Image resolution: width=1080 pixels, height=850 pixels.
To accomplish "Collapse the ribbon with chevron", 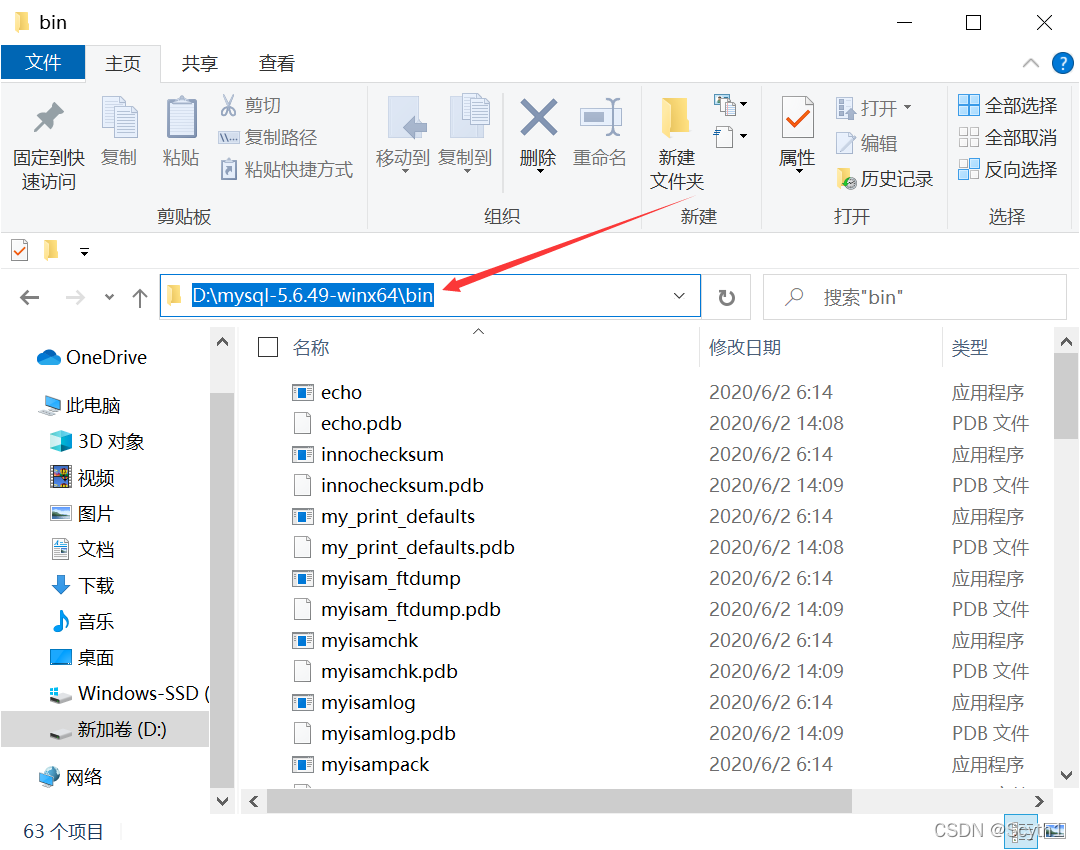I will point(1030,63).
